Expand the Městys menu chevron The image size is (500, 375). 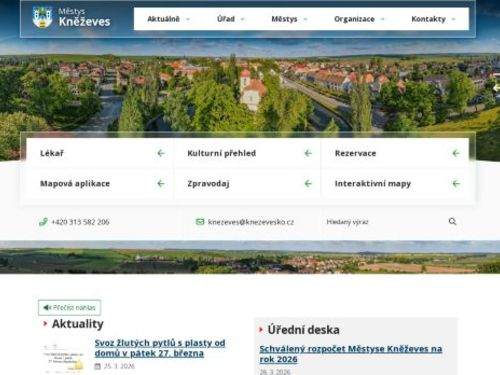305,19
